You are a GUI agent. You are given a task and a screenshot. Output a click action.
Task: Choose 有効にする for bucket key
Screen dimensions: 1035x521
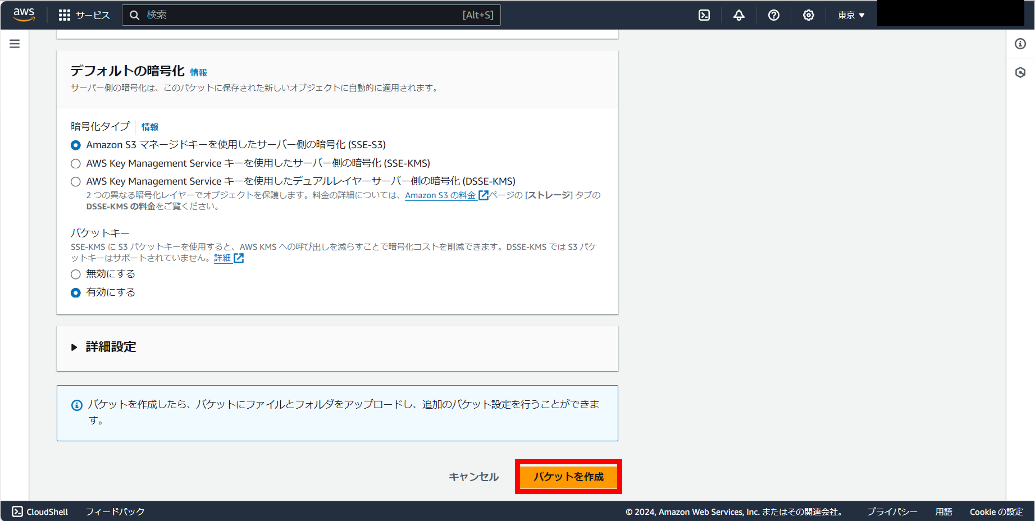tap(75, 293)
